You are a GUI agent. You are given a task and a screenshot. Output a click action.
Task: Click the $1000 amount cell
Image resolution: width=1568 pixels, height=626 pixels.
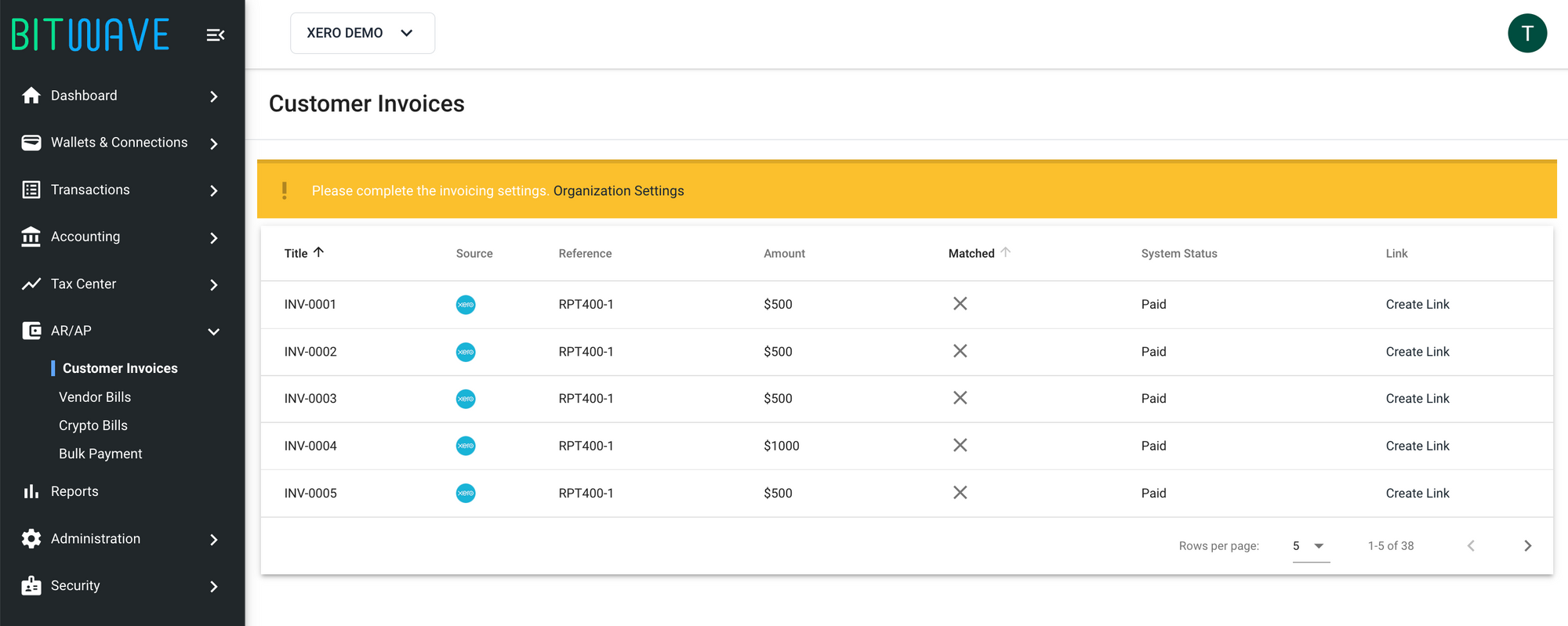782,446
